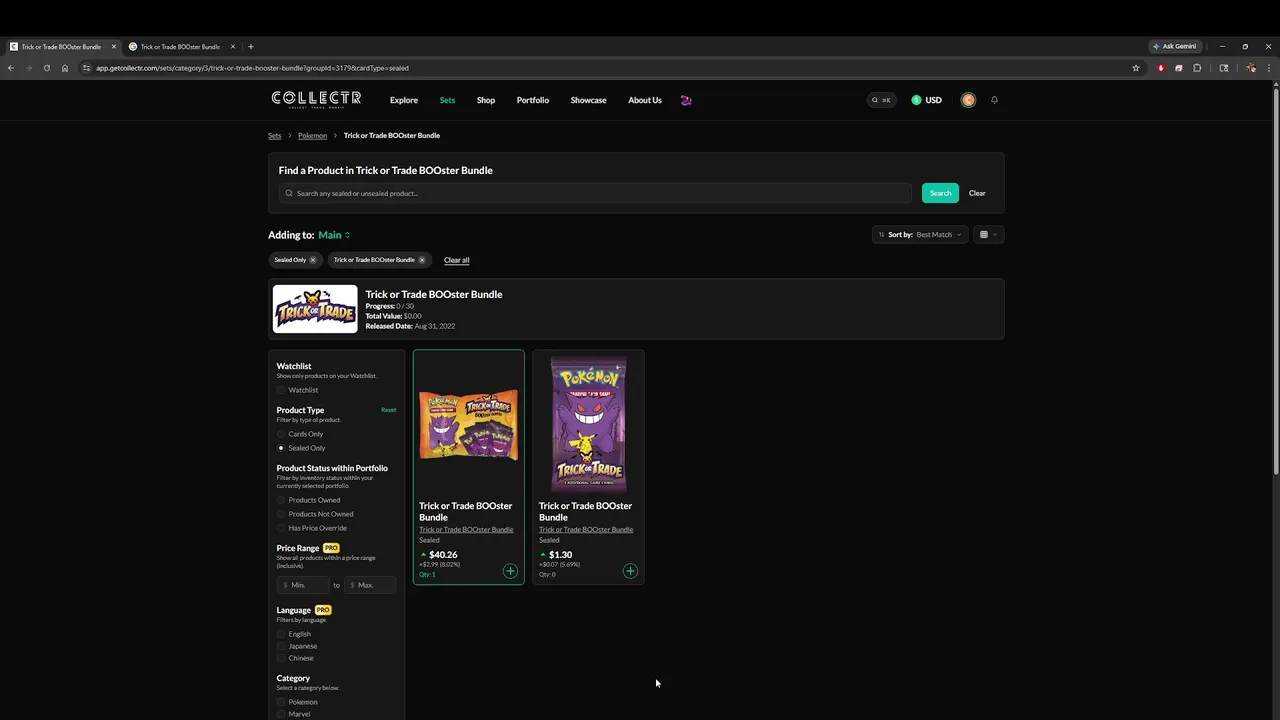Click the set link under the $1.30 product
The width and height of the screenshot is (1280, 720).
[x=586, y=530]
